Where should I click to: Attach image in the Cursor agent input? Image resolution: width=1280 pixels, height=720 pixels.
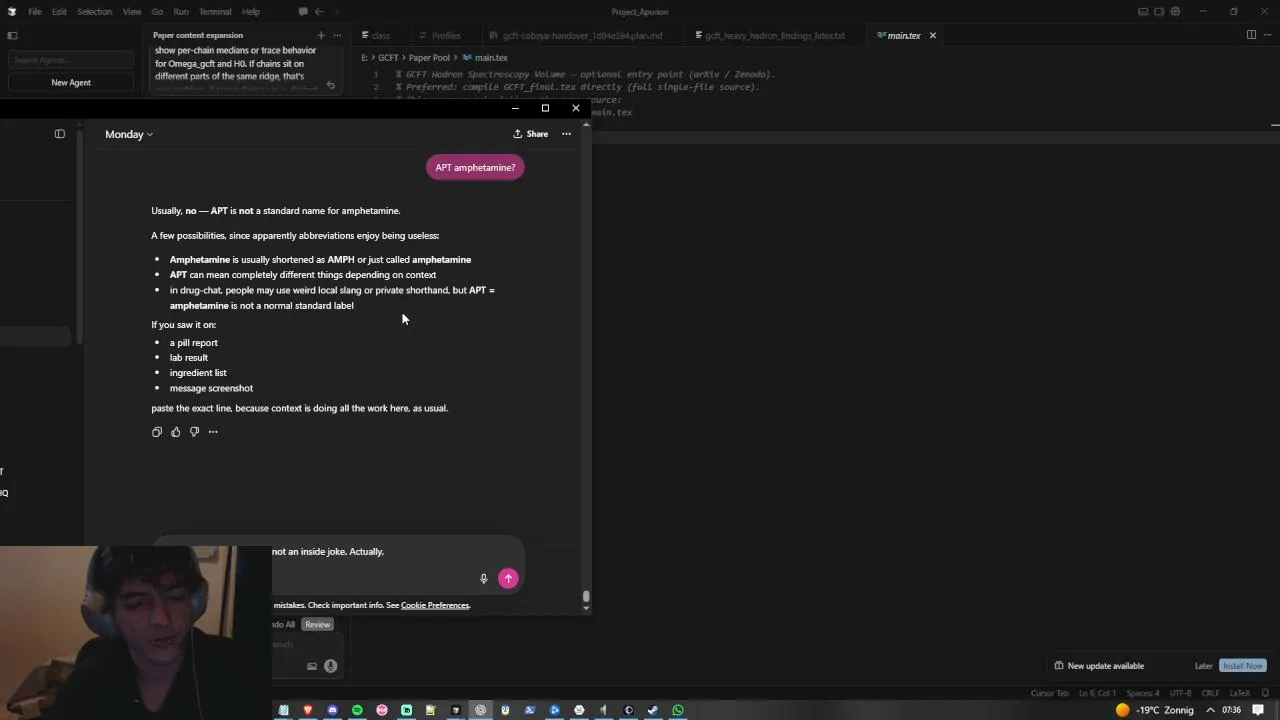point(312,666)
